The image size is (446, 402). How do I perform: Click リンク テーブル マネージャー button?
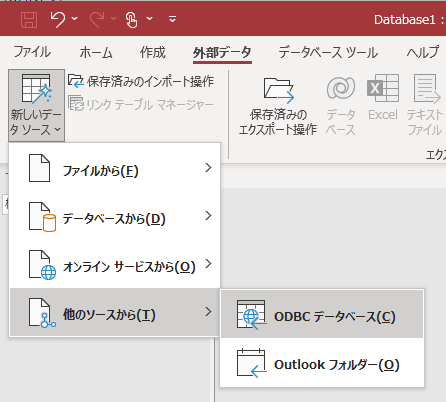(141, 104)
